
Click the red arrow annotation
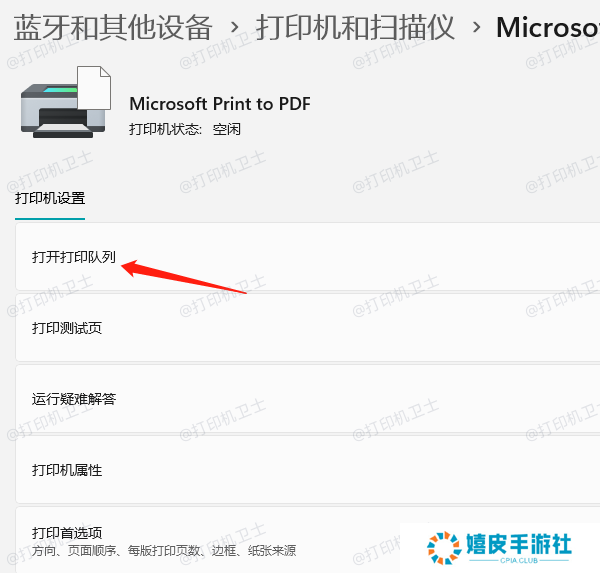click(184, 276)
